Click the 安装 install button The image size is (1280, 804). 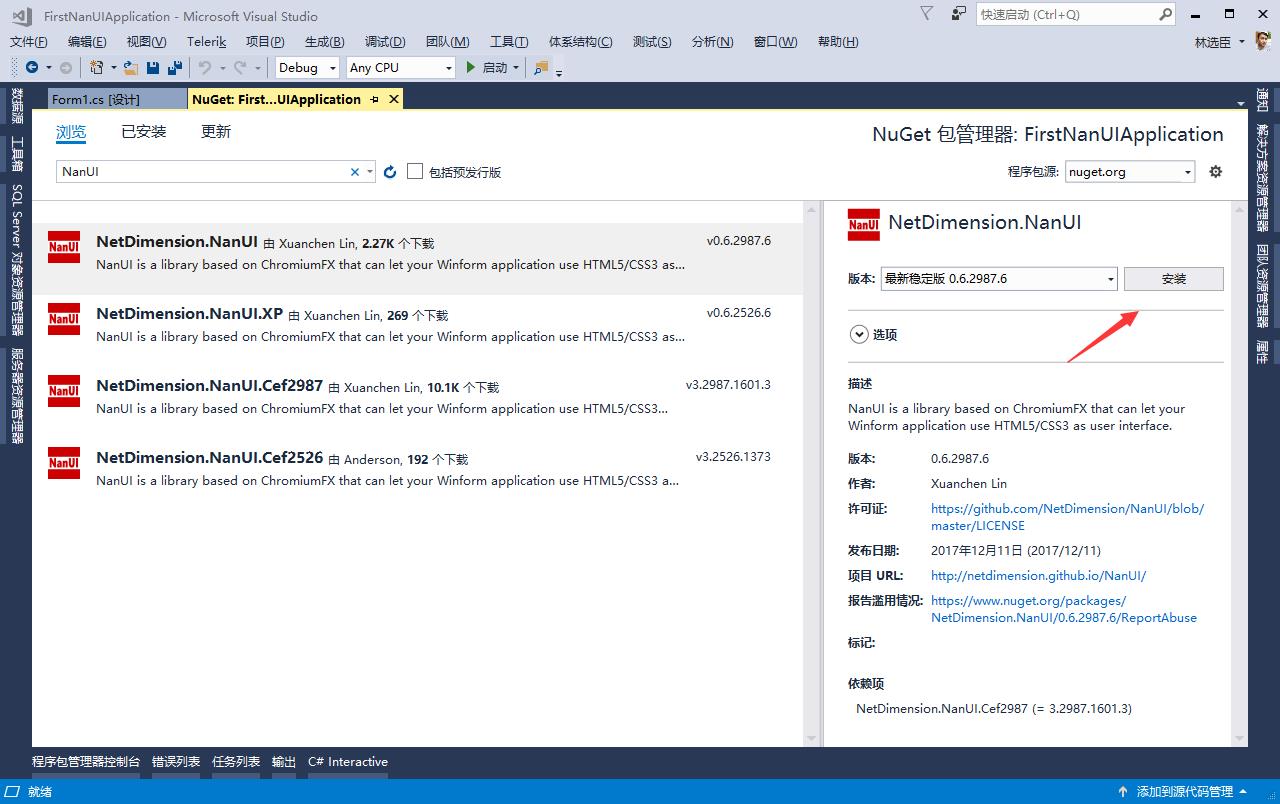[x=1174, y=279]
